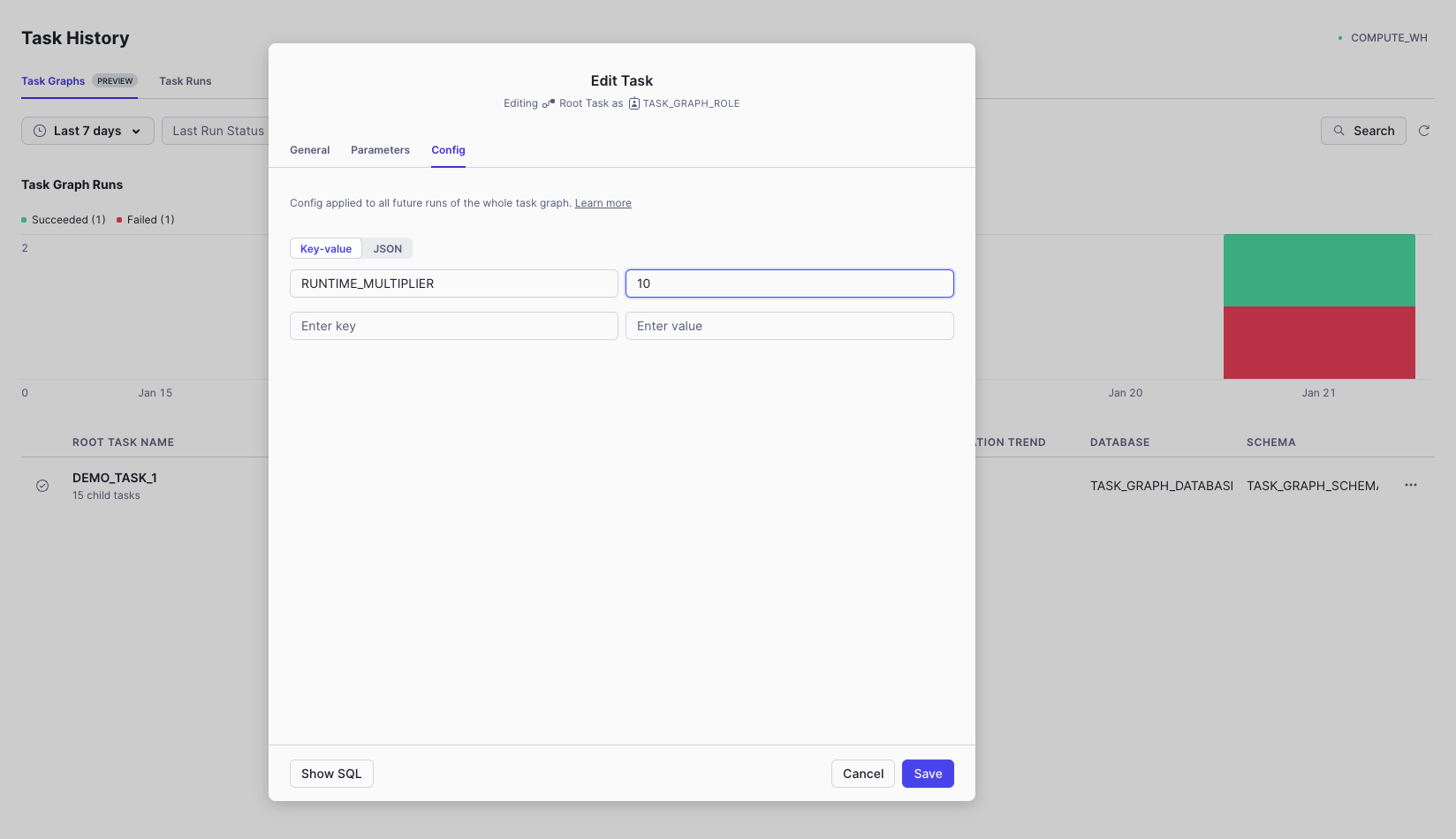Click the Root Task graph icon
The width and height of the screenshot is (1456, 839).
(x=549, y=103)
